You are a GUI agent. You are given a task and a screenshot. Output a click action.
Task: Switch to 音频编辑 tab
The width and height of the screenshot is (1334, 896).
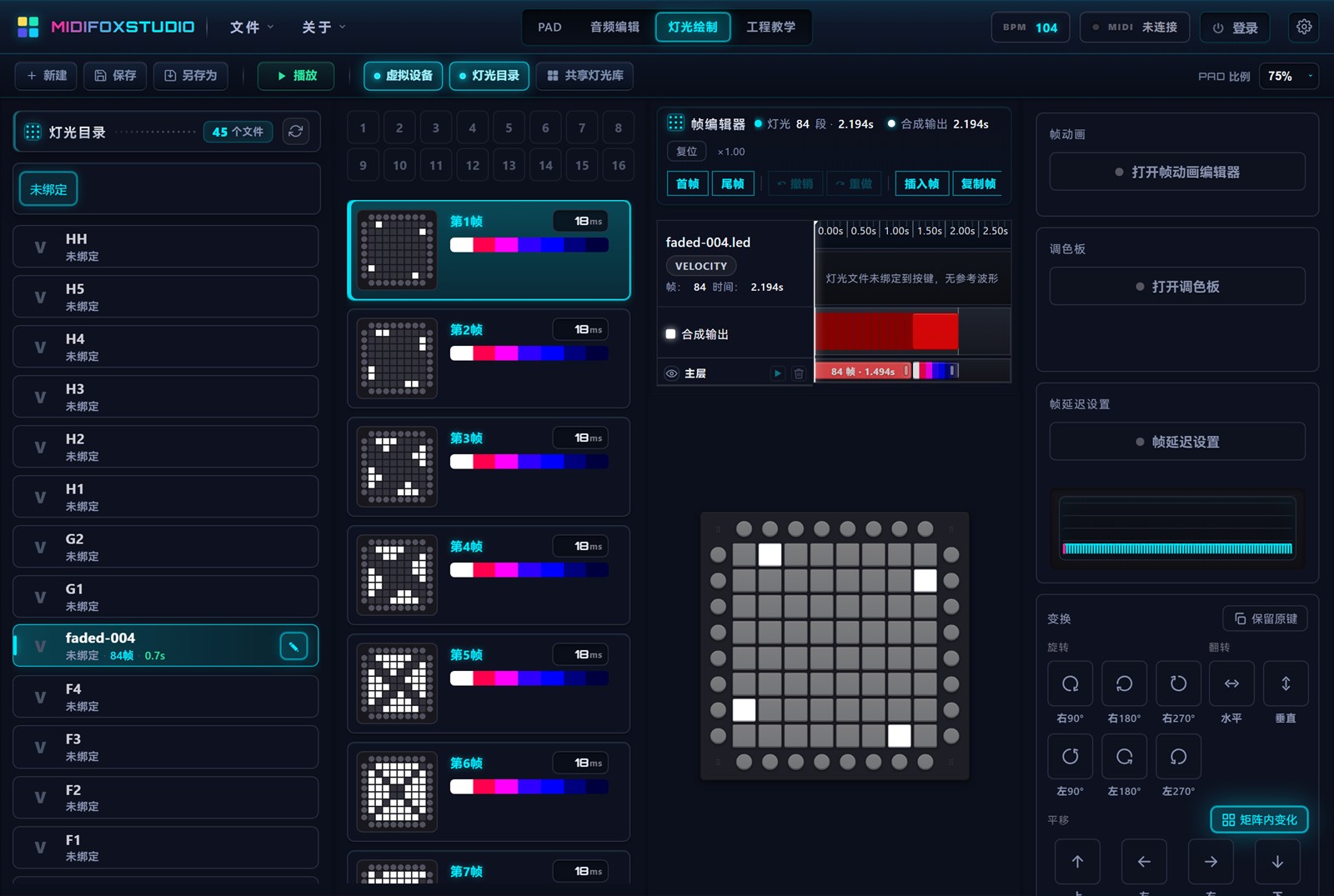(614, 27)
